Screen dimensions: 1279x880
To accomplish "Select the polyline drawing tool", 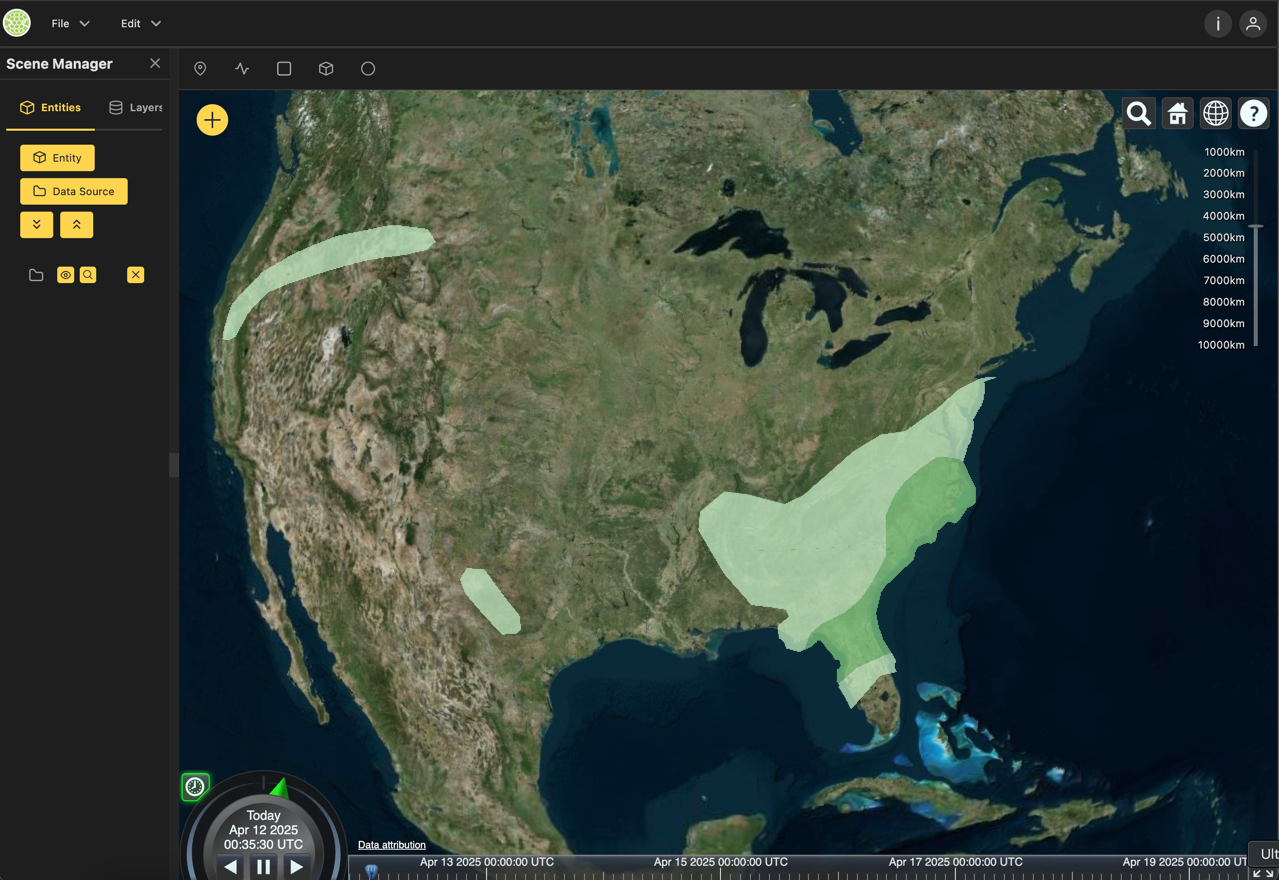I will click(x=242, y=69).
